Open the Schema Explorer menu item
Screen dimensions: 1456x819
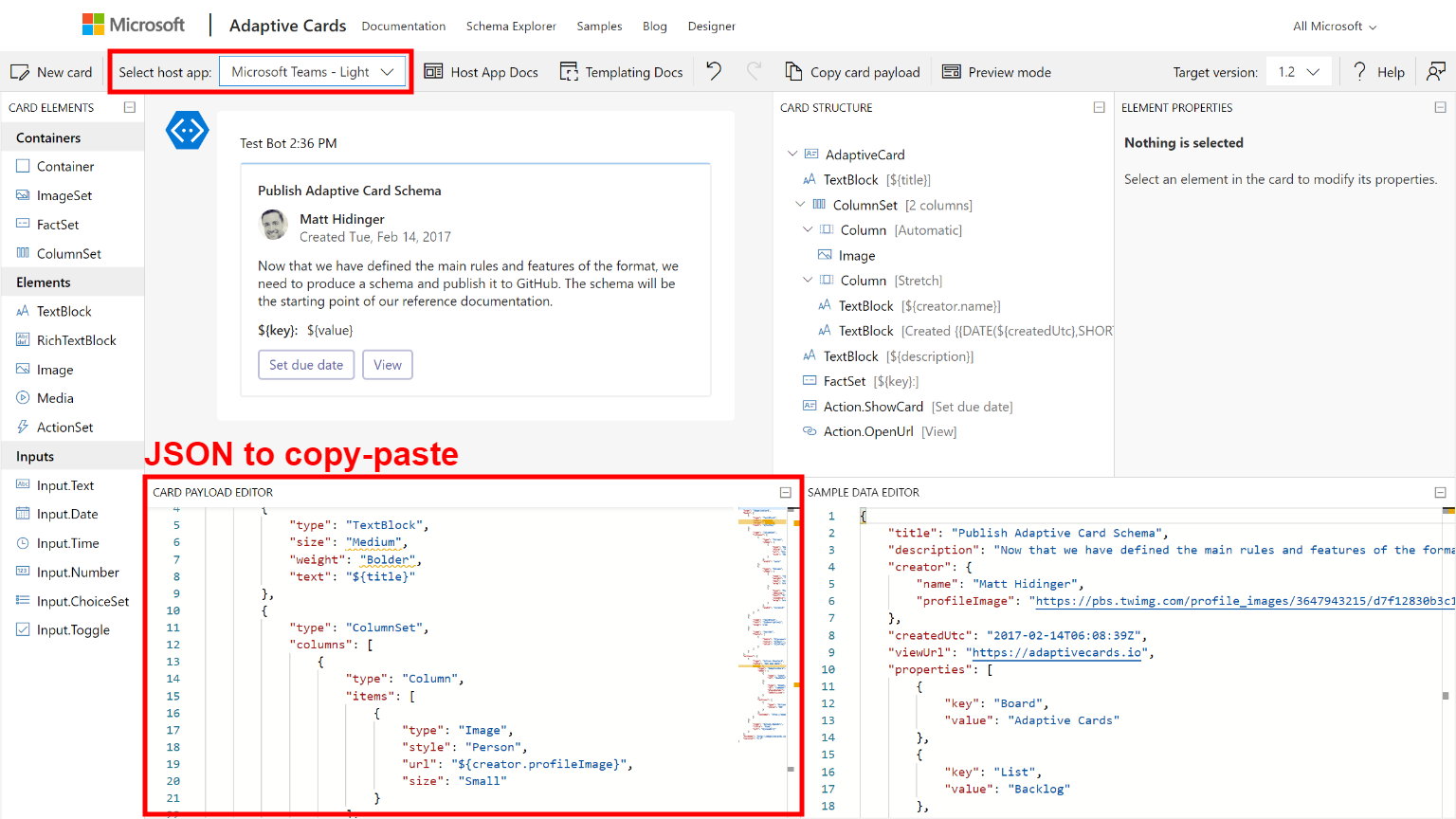[x=511, y=26]
